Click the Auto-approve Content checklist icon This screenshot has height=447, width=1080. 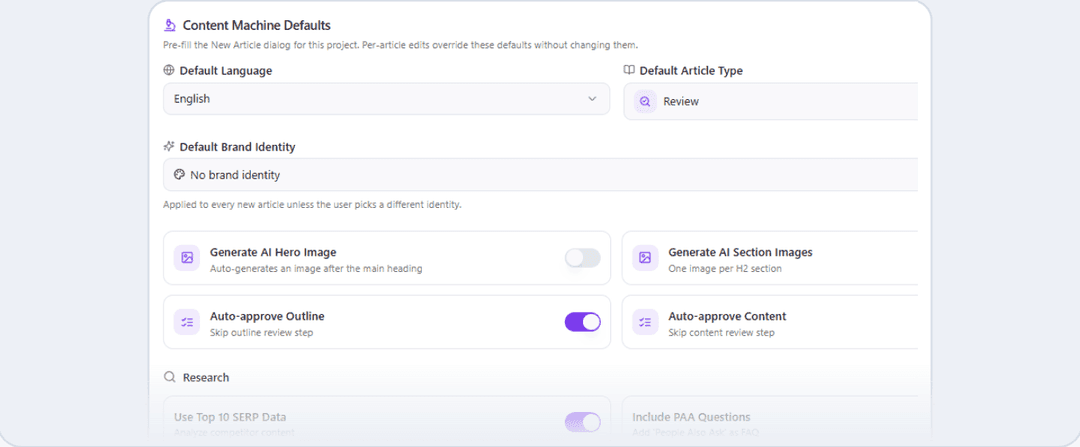[645, 322]
